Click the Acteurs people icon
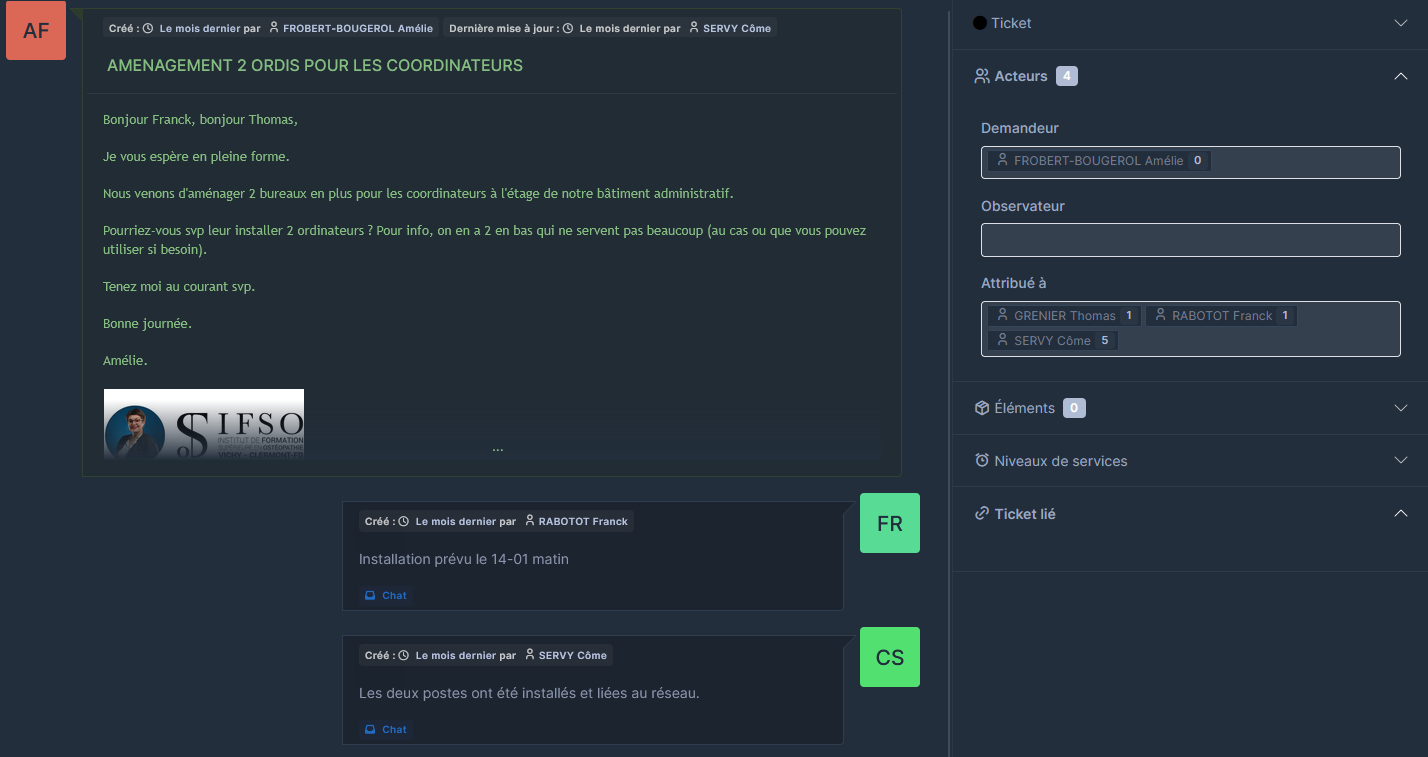 982,76
